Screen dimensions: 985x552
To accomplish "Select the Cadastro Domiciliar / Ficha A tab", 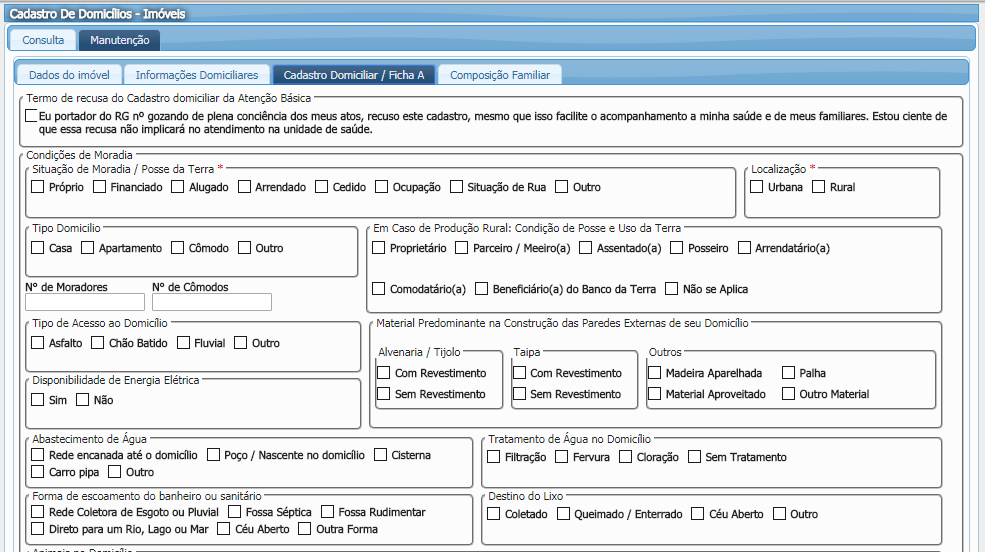I will pyautogui.click(x=354, y=75).
